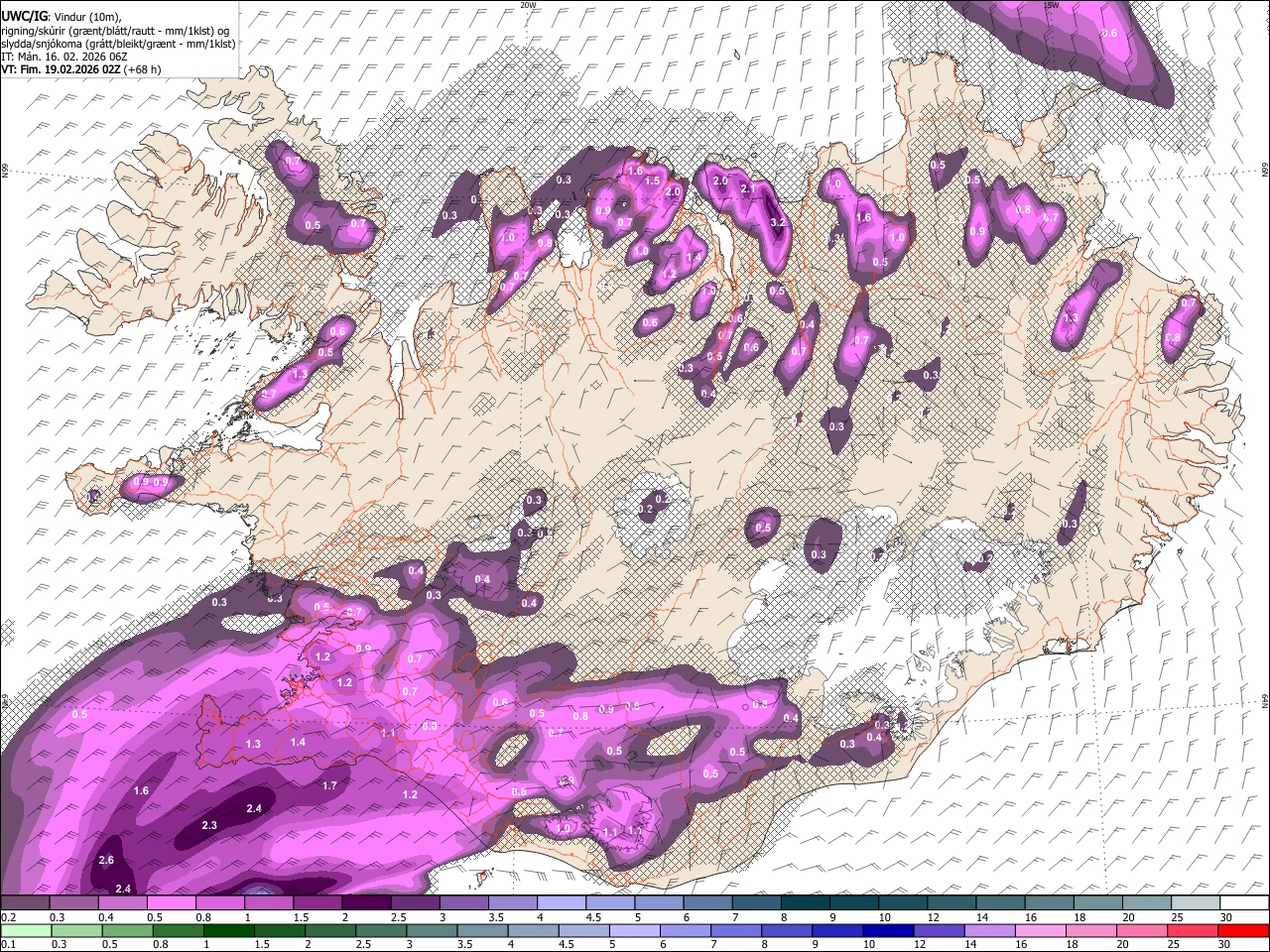Screen dimensions: 1270x952
Task: Select the dark teal swatch labeled 8 in upper legend
Action: 806,903
